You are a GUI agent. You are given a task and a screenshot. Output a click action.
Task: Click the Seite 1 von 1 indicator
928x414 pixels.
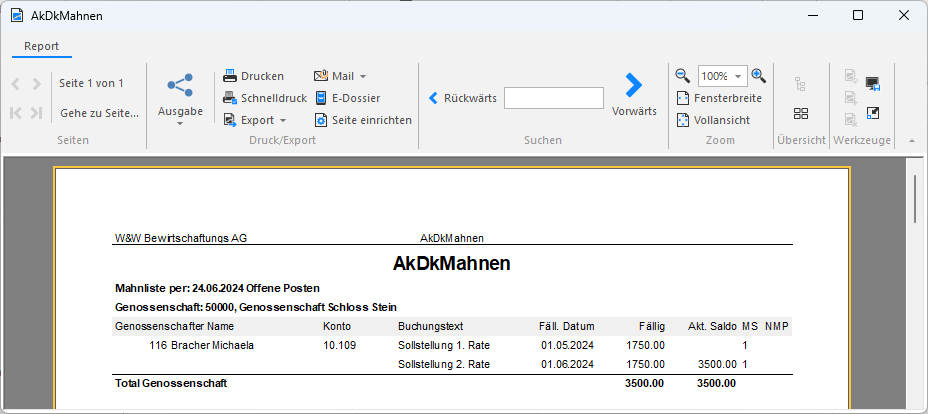(x=91, y=83)
